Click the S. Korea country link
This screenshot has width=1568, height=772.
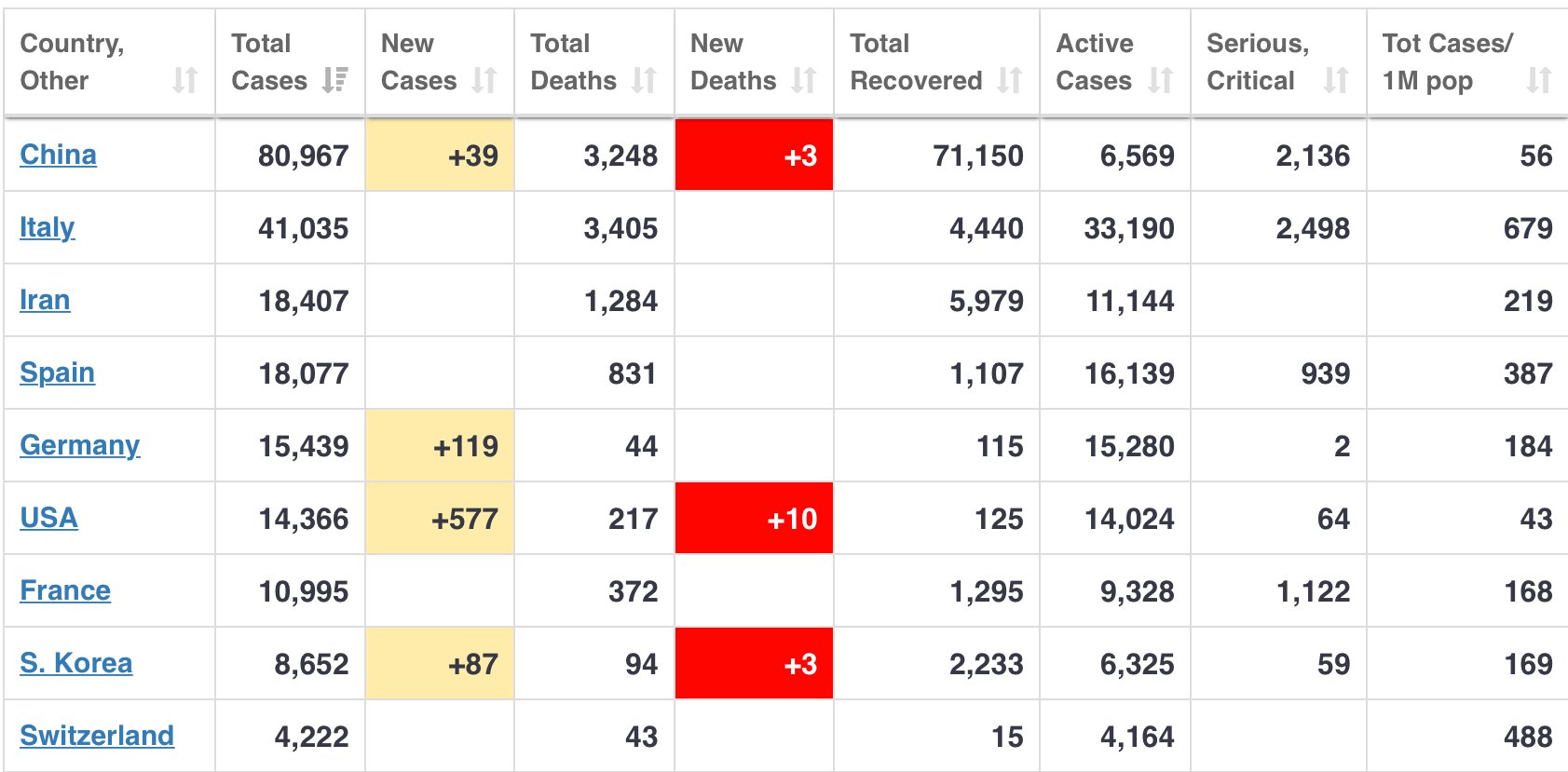[75, 663]
